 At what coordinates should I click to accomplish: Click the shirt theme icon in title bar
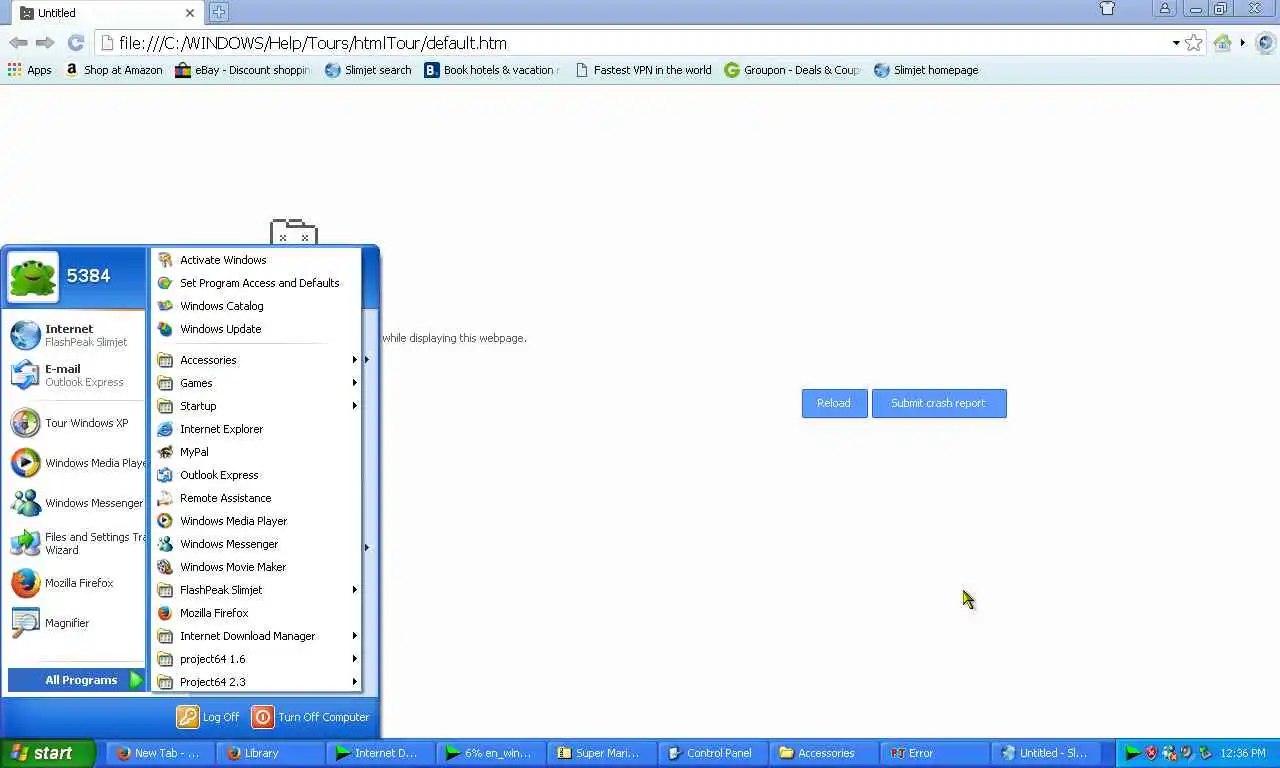point(1107,9)
